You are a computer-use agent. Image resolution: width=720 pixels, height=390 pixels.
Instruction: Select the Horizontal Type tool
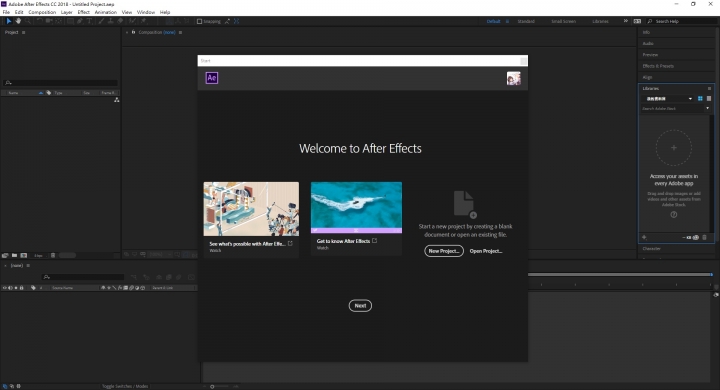90,21
